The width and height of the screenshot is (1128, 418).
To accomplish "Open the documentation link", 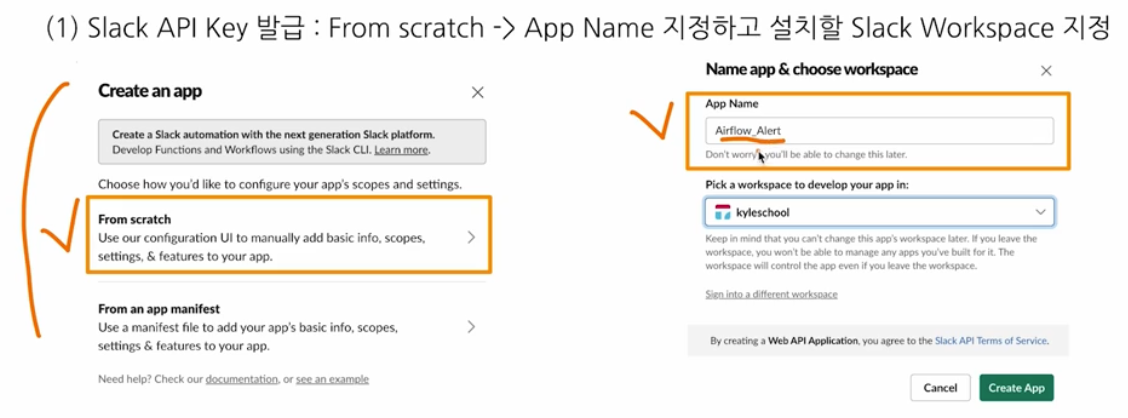I will pyautogui.click(x=242, y=378).
